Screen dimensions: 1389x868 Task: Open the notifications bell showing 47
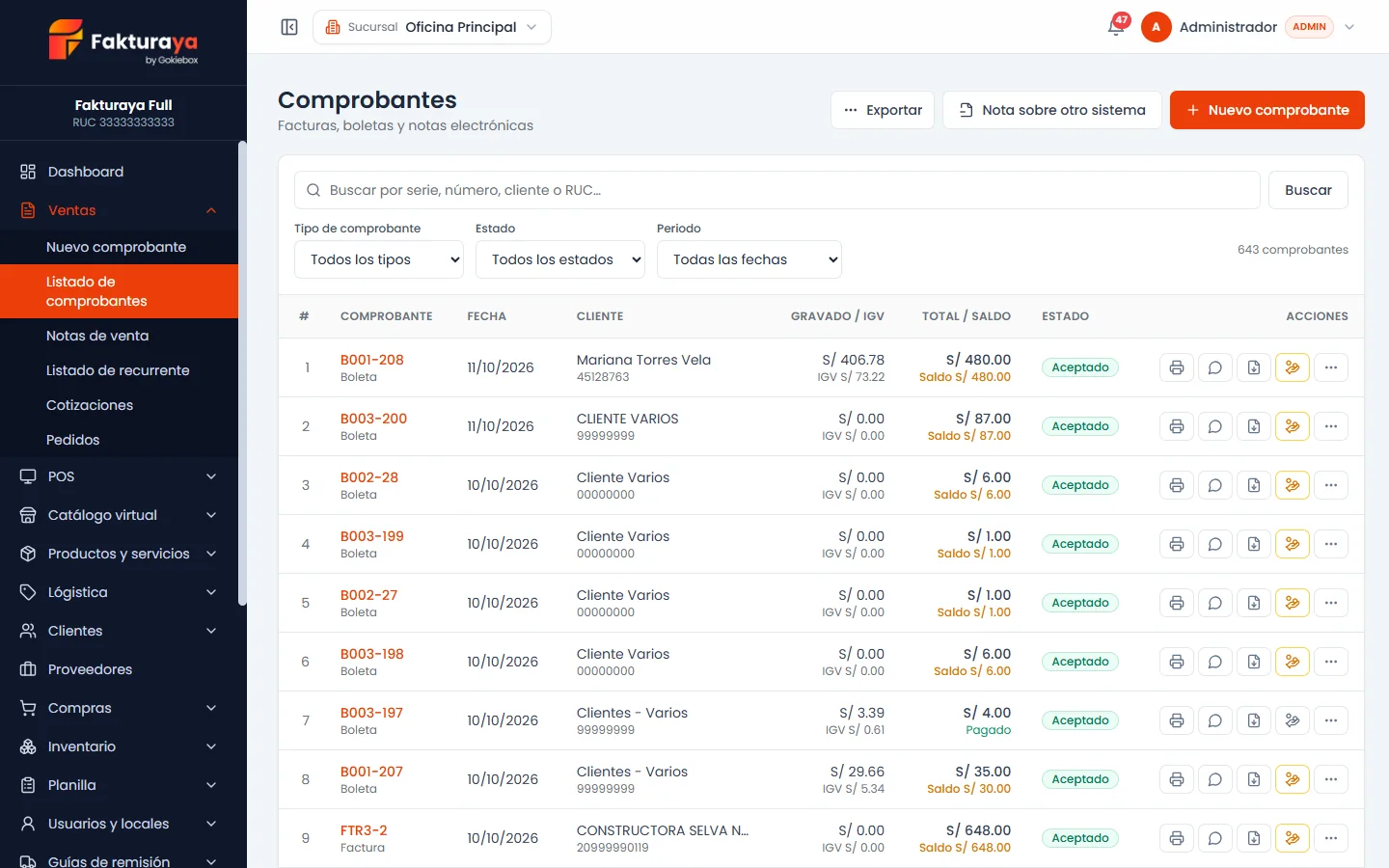[x=1117, y=26]
